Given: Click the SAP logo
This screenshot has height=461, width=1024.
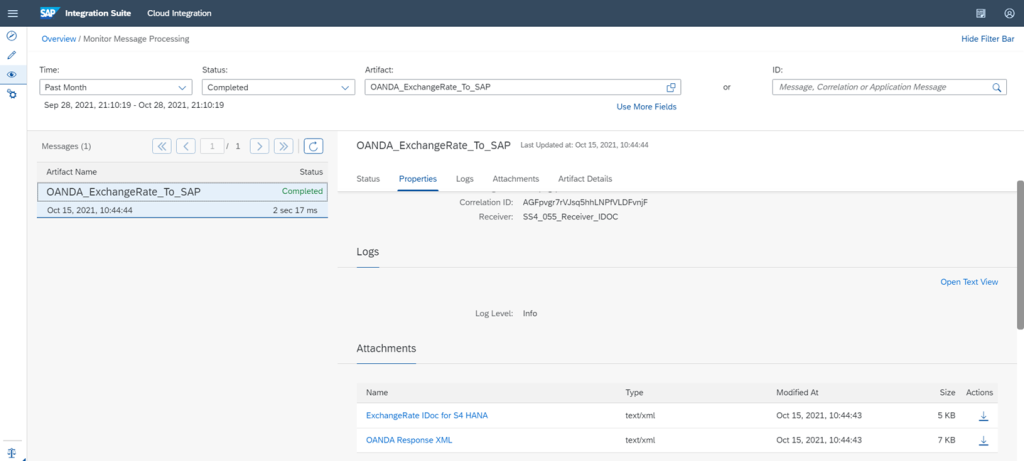Looking at the screenshot, I should (x=48, y=13).
